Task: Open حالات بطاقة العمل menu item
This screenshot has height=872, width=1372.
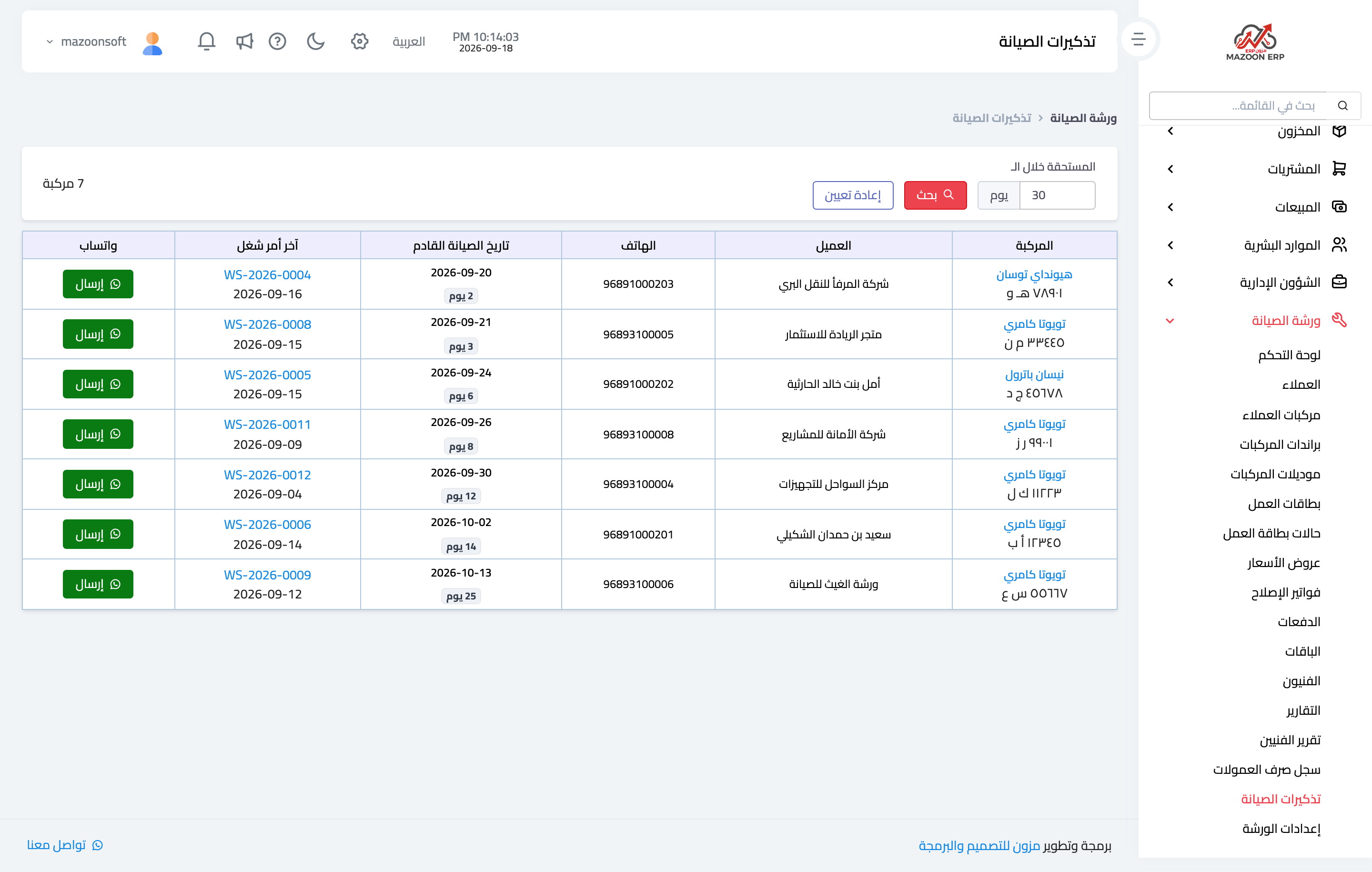Action: [x=1272, y=533]
